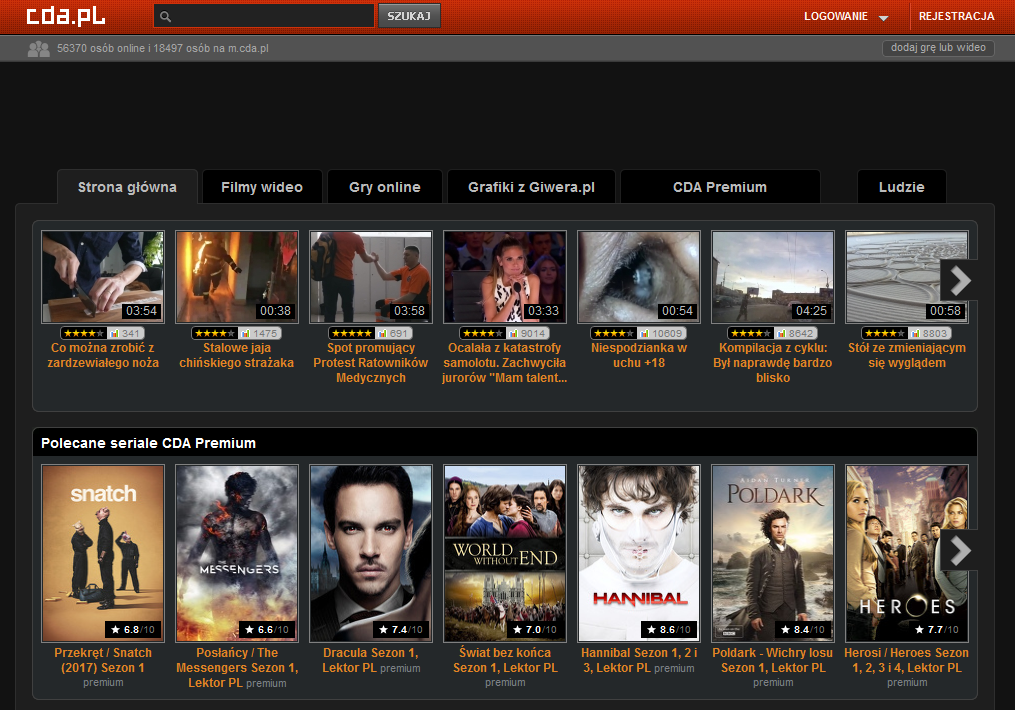This screenshot has width=1015, height=710.
Task: Click the magnifier icon in search box
Action: tap(166, 17)
